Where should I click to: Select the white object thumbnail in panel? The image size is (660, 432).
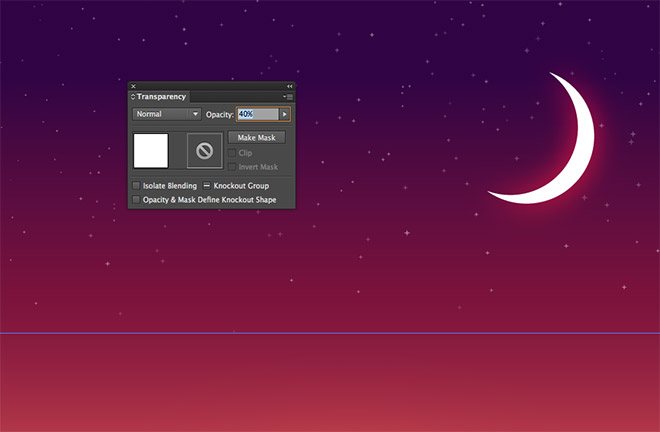pyautogui.click(x=151, y=151)
